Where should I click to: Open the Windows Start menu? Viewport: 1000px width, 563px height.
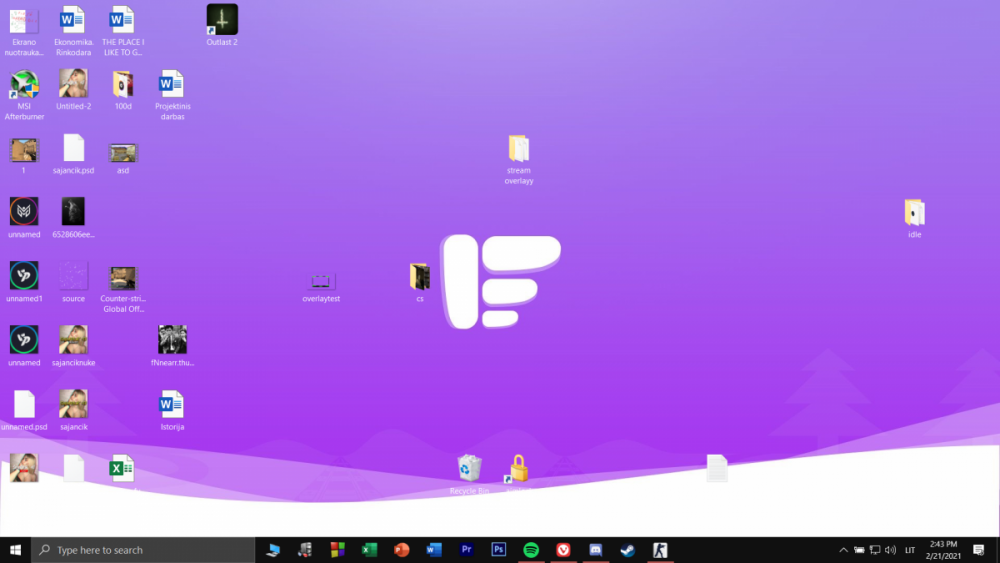[15, 550]
